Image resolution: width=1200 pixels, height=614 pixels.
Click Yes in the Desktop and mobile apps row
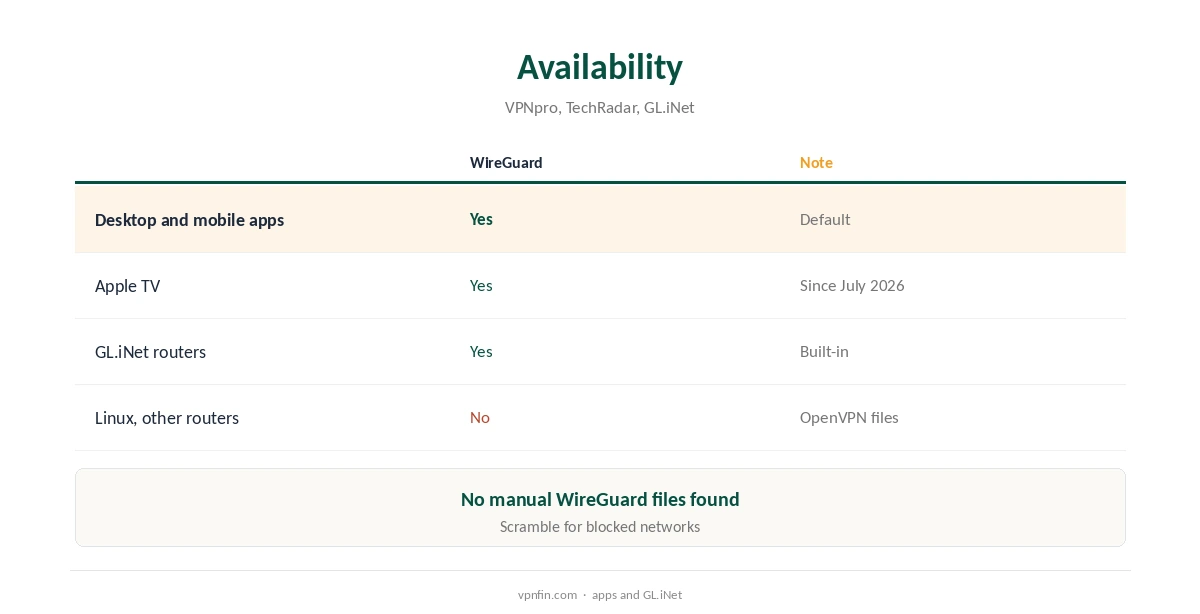[481, 219]
